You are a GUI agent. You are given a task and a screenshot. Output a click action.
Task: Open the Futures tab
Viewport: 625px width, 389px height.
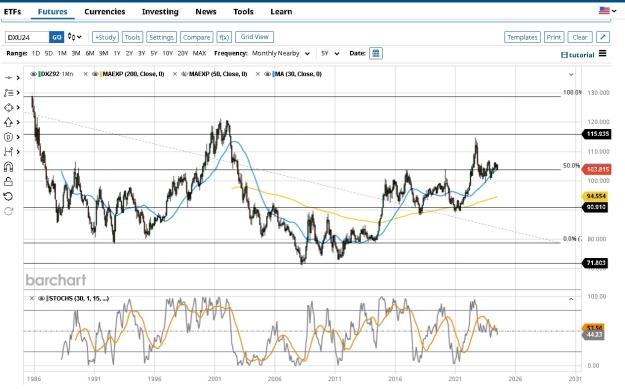tap(53, 12)
